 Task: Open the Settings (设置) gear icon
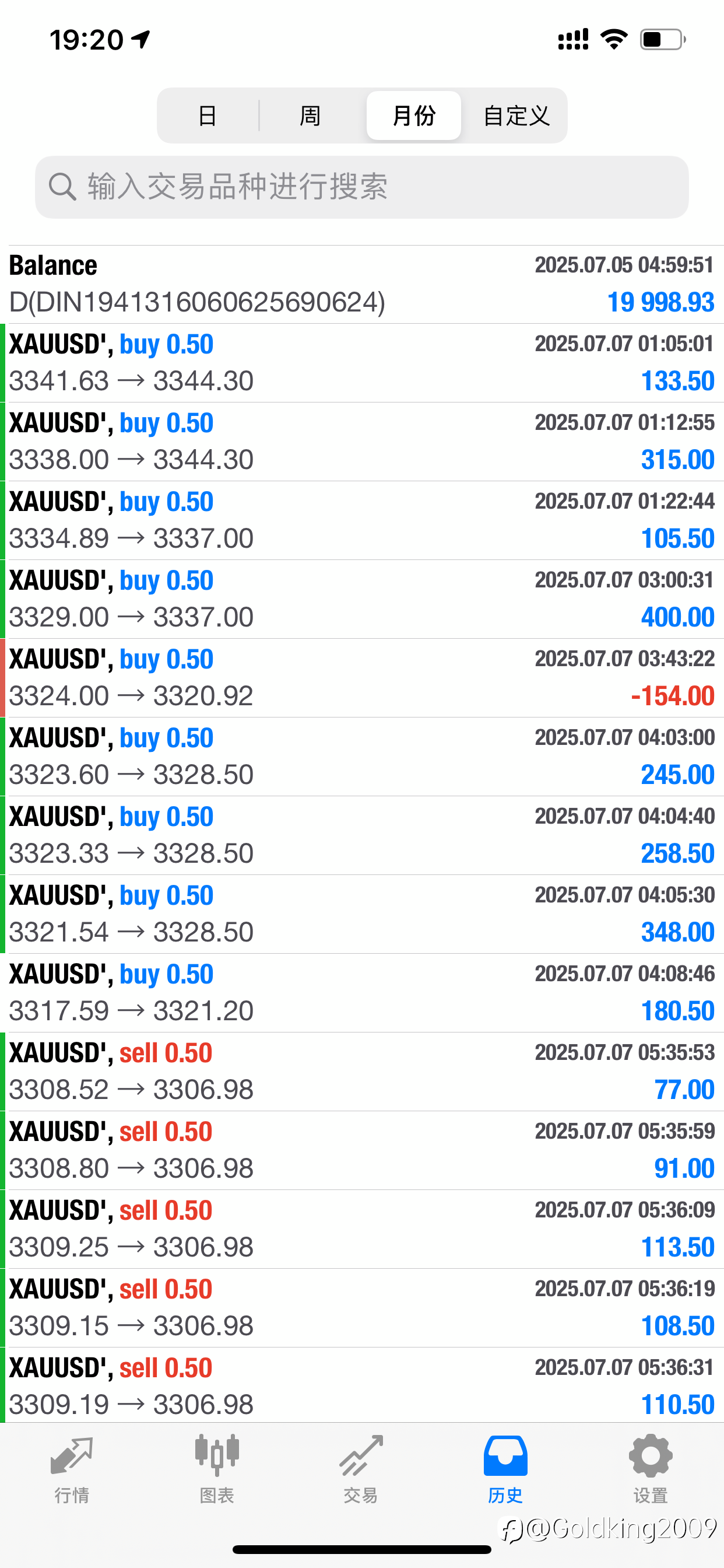651,1456
